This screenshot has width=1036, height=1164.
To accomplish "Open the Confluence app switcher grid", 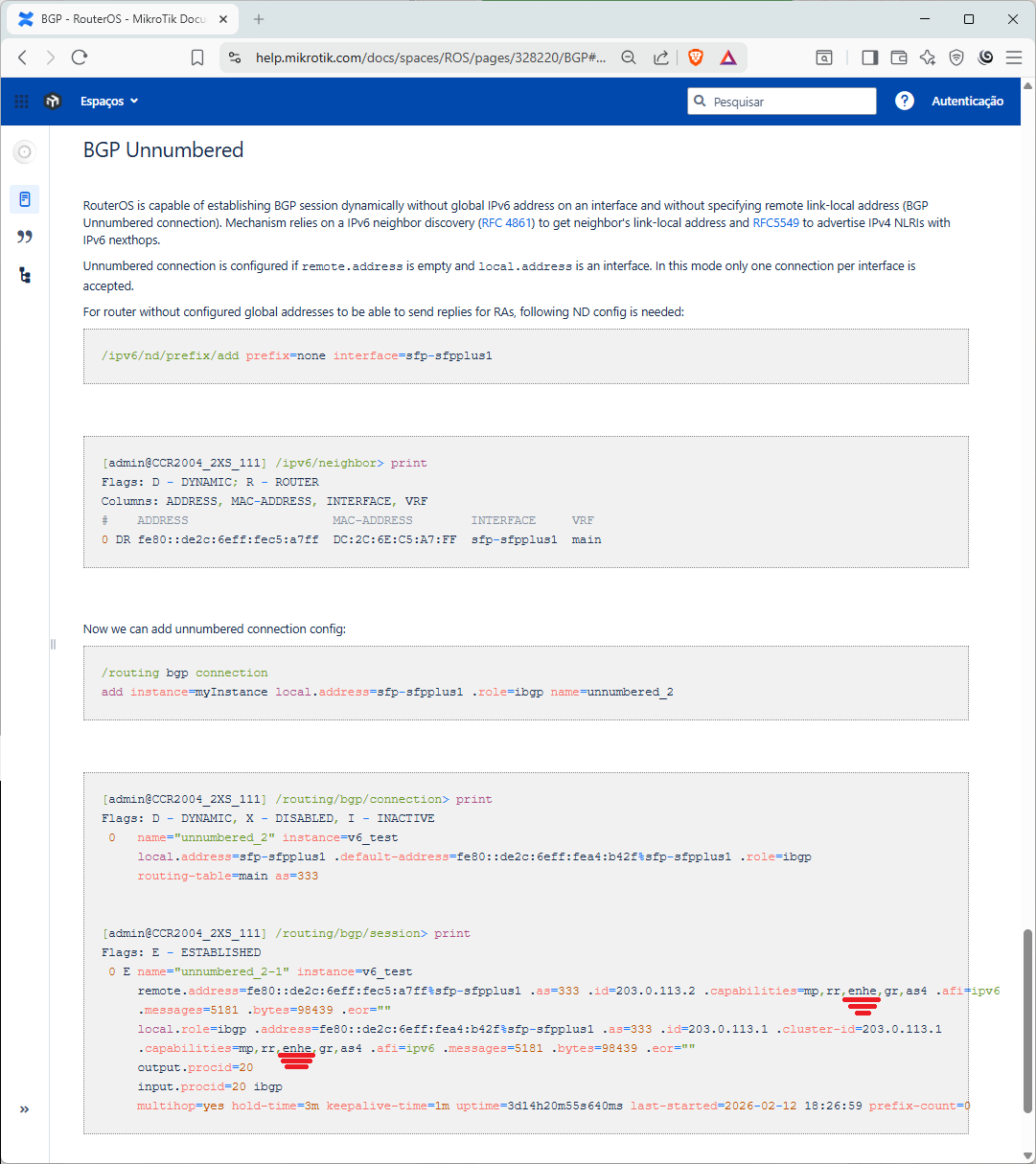I will (22, 102).
